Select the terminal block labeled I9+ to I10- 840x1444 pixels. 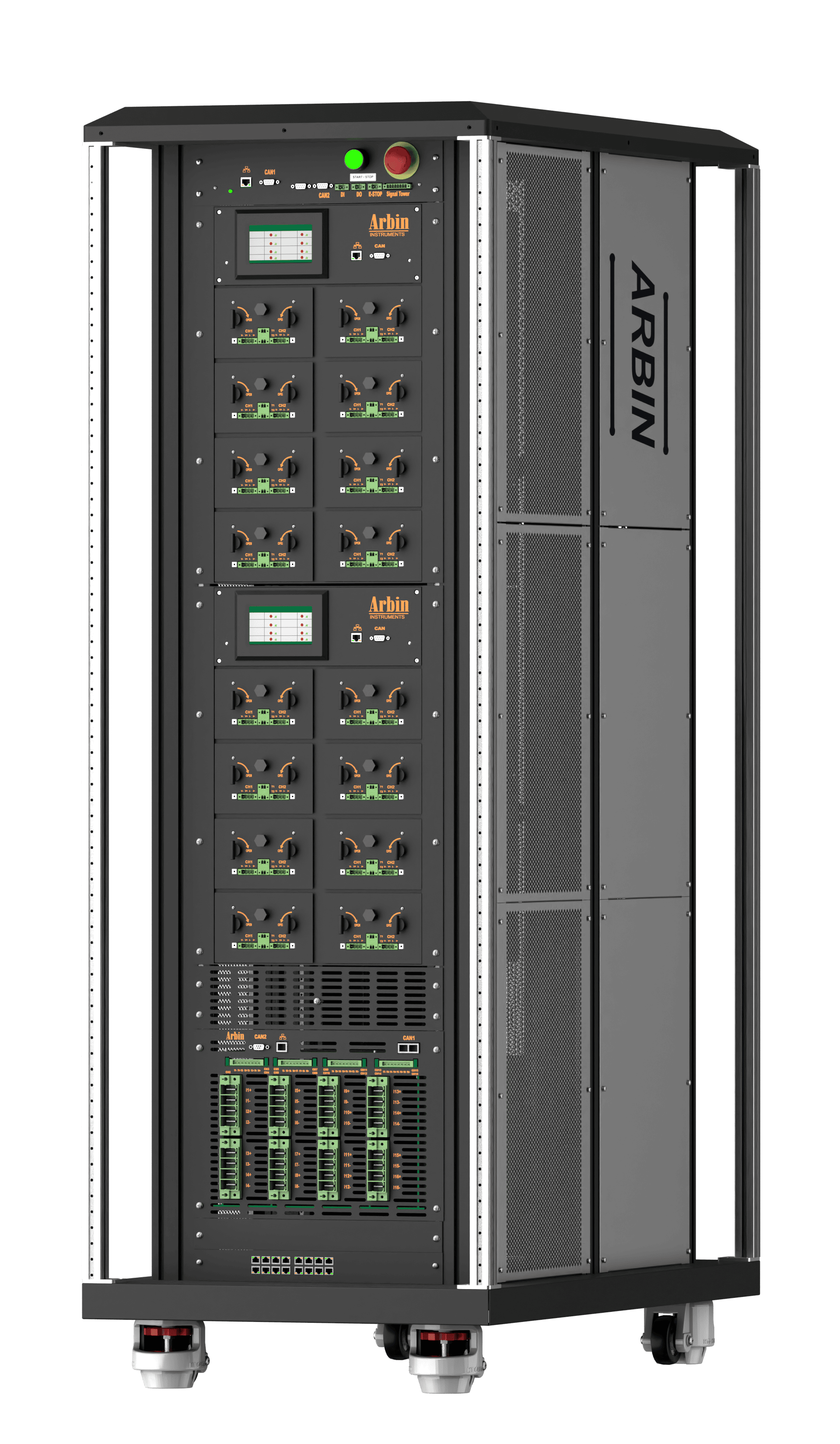(x=328, y=1106)
